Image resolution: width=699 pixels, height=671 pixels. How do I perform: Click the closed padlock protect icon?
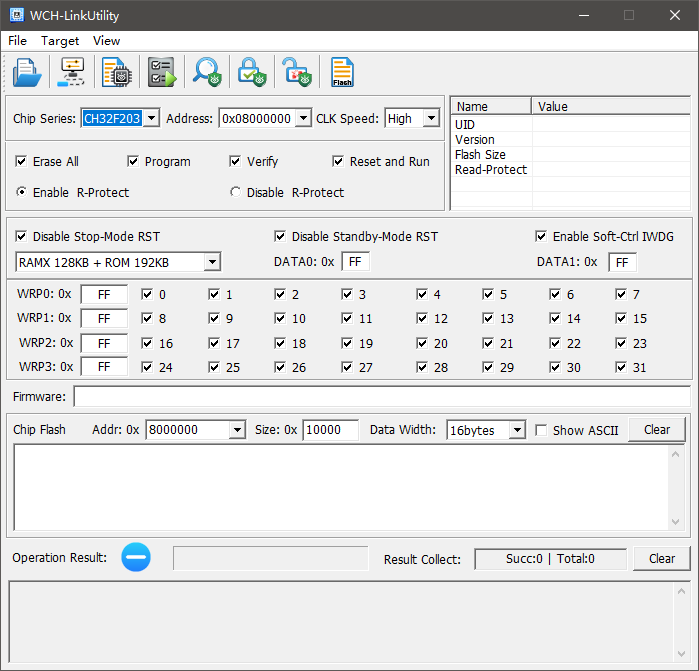click(252, 72)
